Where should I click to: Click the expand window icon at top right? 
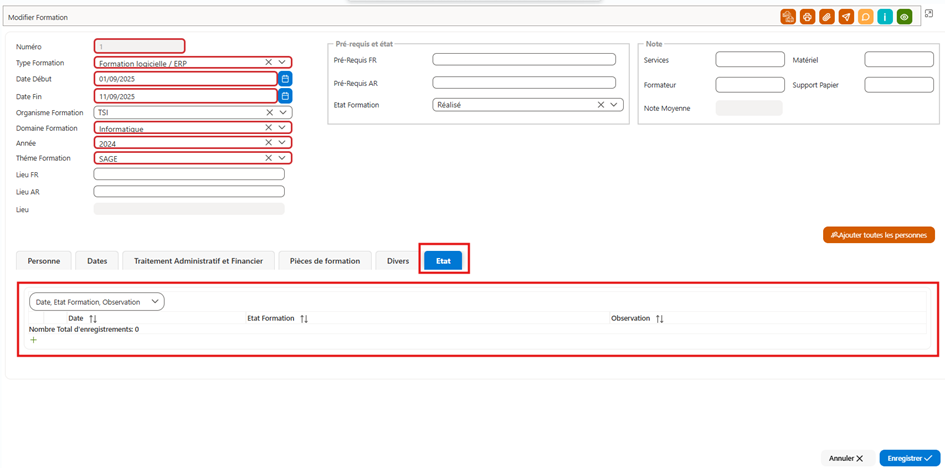pos(929,14)
